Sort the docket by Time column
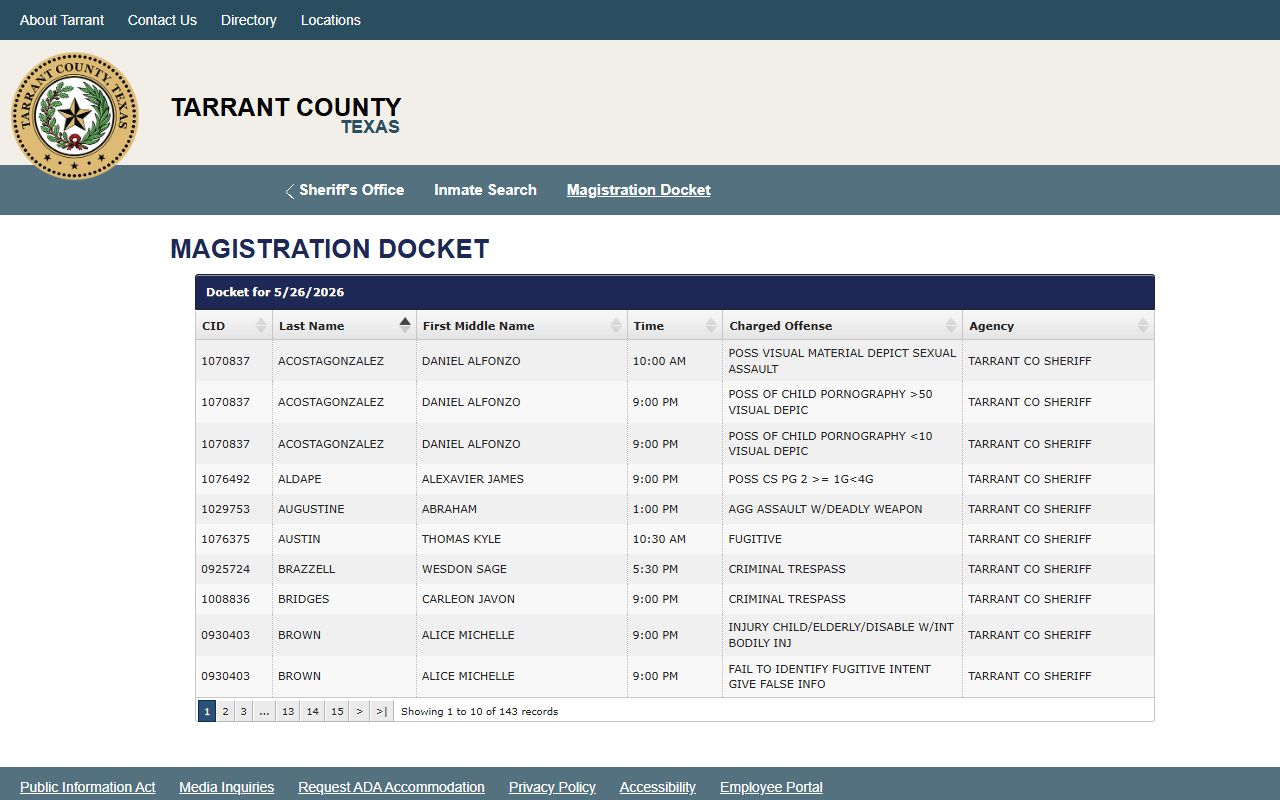 [x=675, y=326]
